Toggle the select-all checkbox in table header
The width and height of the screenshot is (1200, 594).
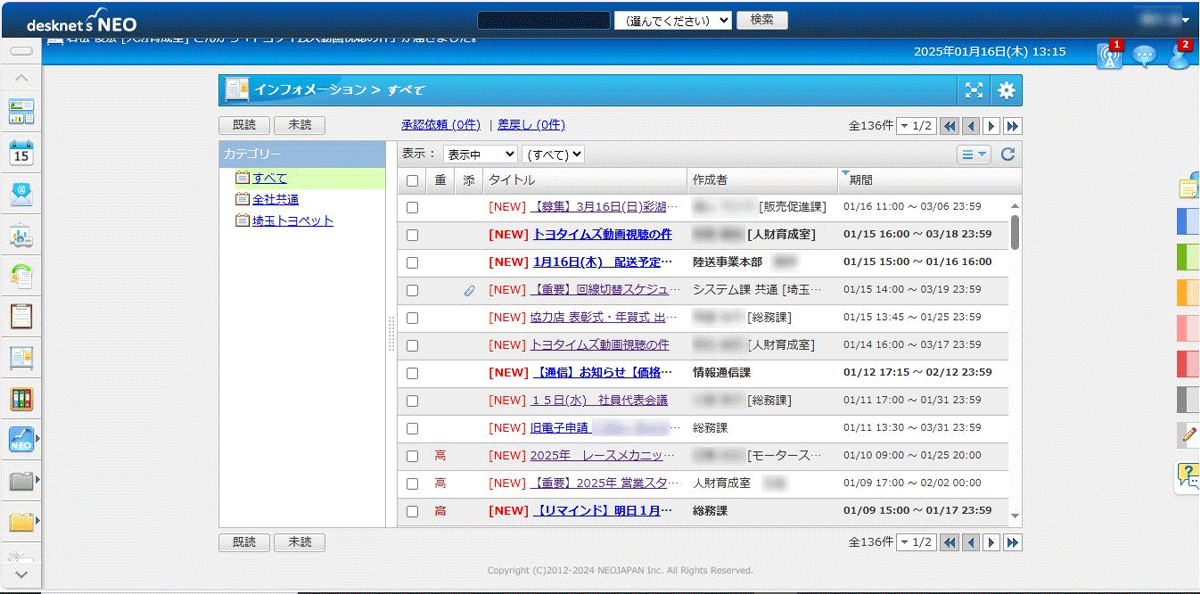tap(412, 181)
